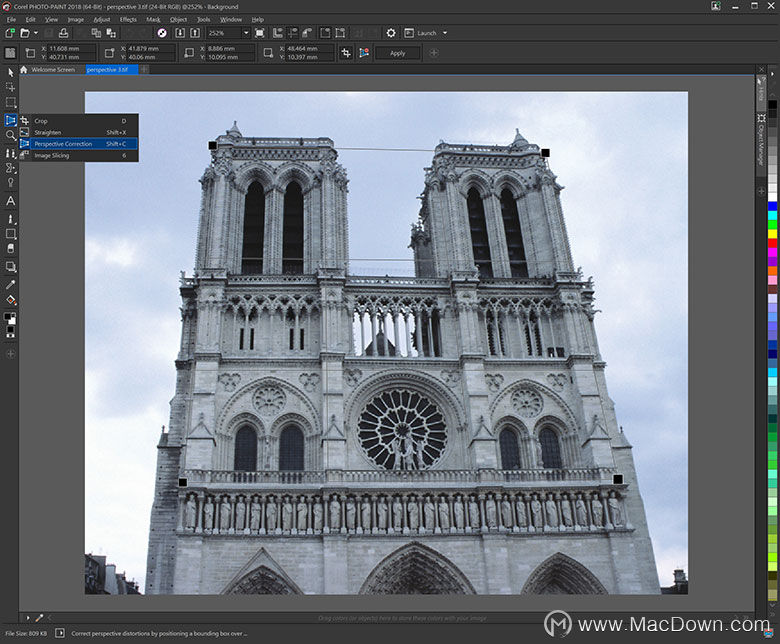The height and width of the screenshot is (644, 780).
Task: Toggle the mask marquee visibility button
Action: pyautogui.click(x=325, y=33)
